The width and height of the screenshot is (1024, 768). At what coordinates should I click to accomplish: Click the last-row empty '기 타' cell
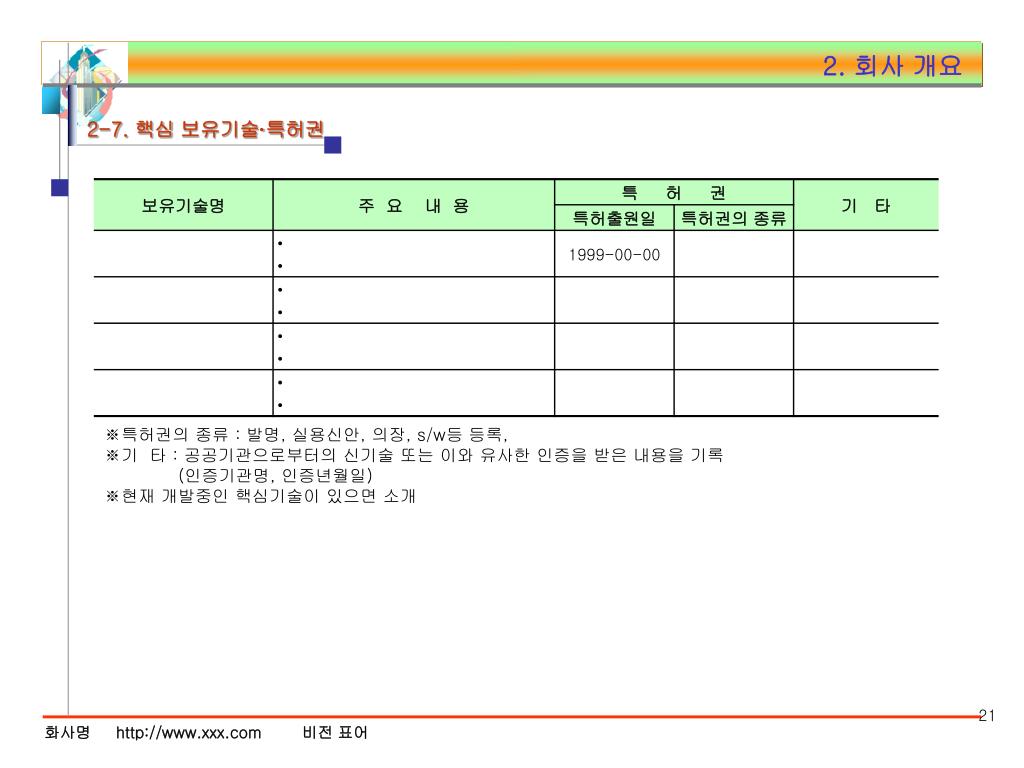[866, 393]
